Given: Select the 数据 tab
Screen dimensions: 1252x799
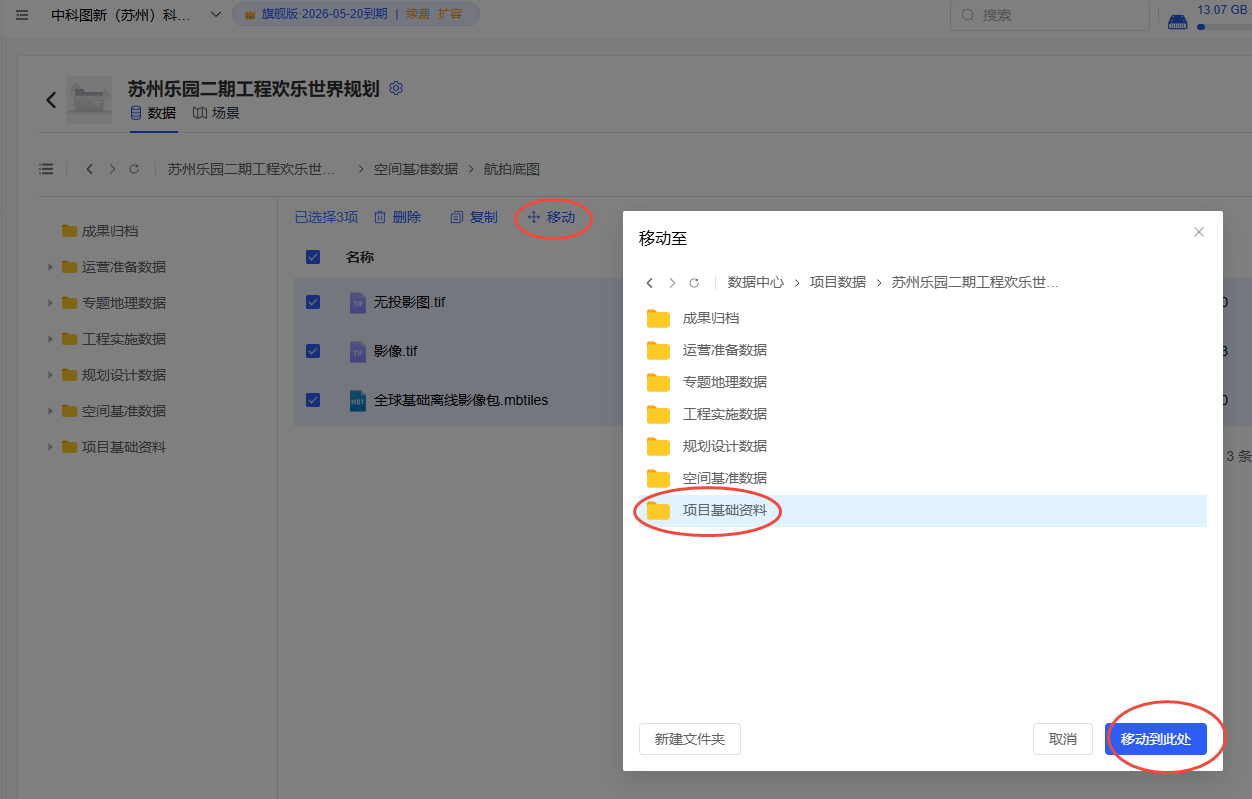Looking at the screenshot, I should [x=153, y=113].
